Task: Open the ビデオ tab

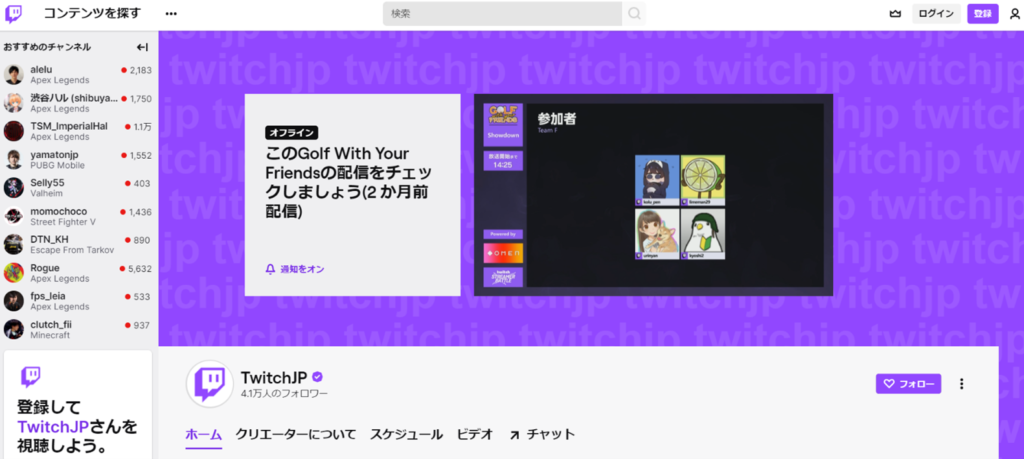Action: pyautogui.click(x=475, y=434)
